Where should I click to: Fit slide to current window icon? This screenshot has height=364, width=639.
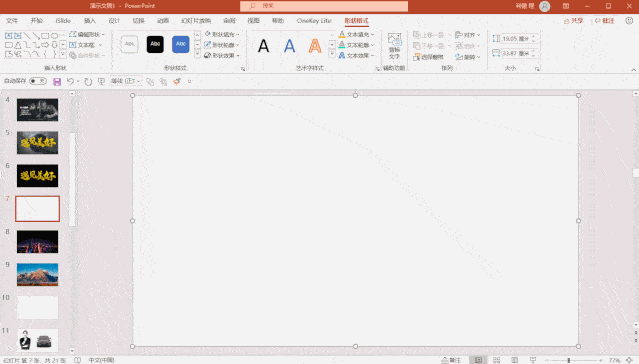coord(630,360)
